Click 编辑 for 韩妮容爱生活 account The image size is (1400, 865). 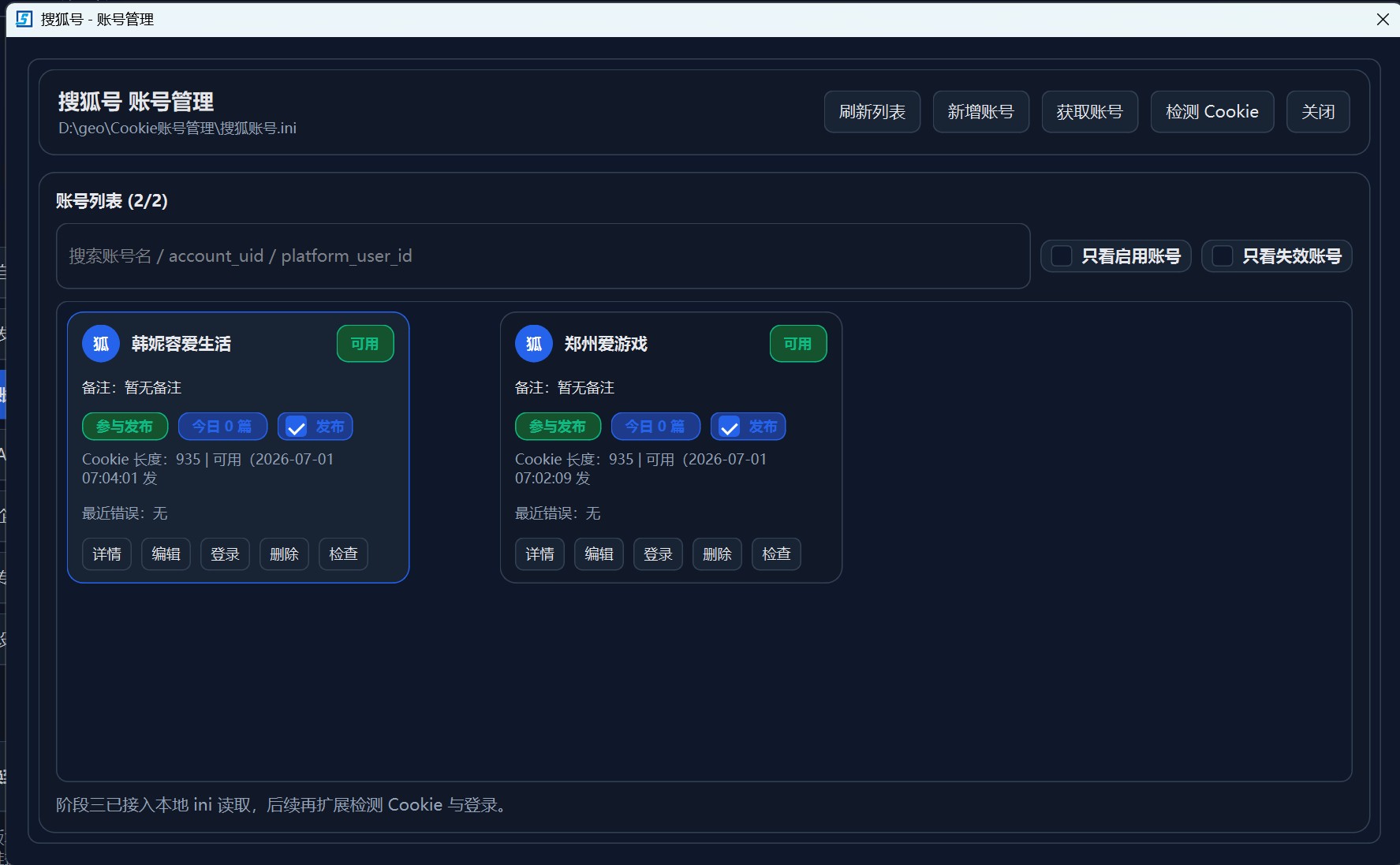click(166, 554)
